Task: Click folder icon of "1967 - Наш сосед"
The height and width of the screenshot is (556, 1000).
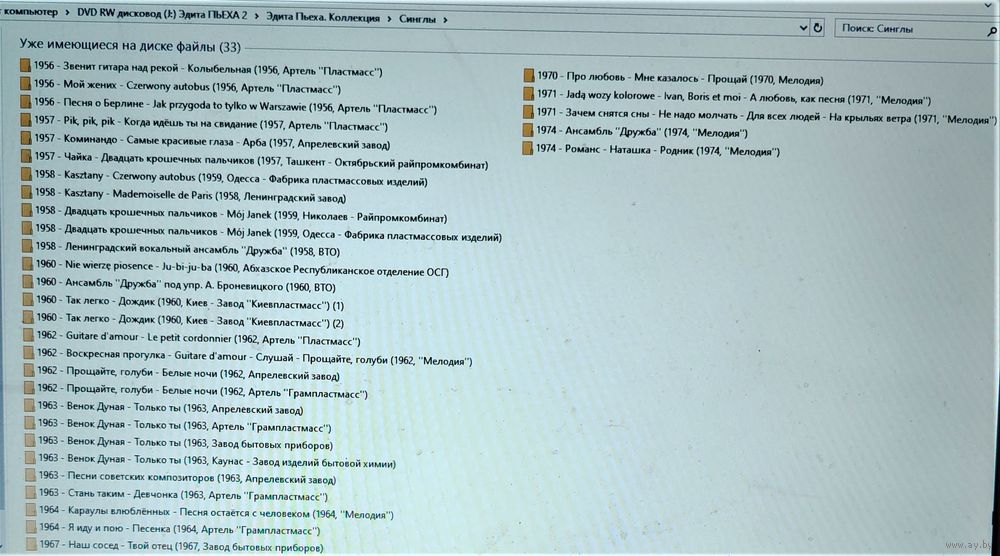Action: [31, 544]
